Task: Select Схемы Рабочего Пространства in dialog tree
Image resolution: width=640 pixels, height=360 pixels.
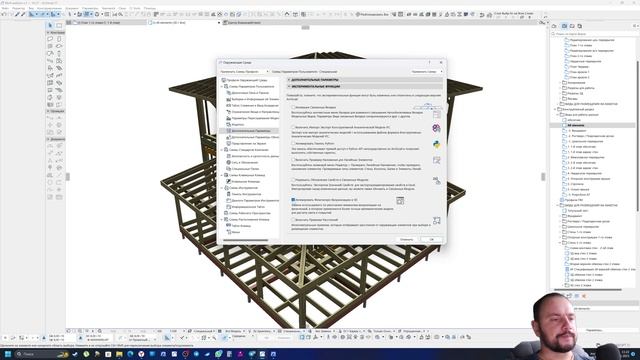Action: pyautogui.click(x=249, y=213)
